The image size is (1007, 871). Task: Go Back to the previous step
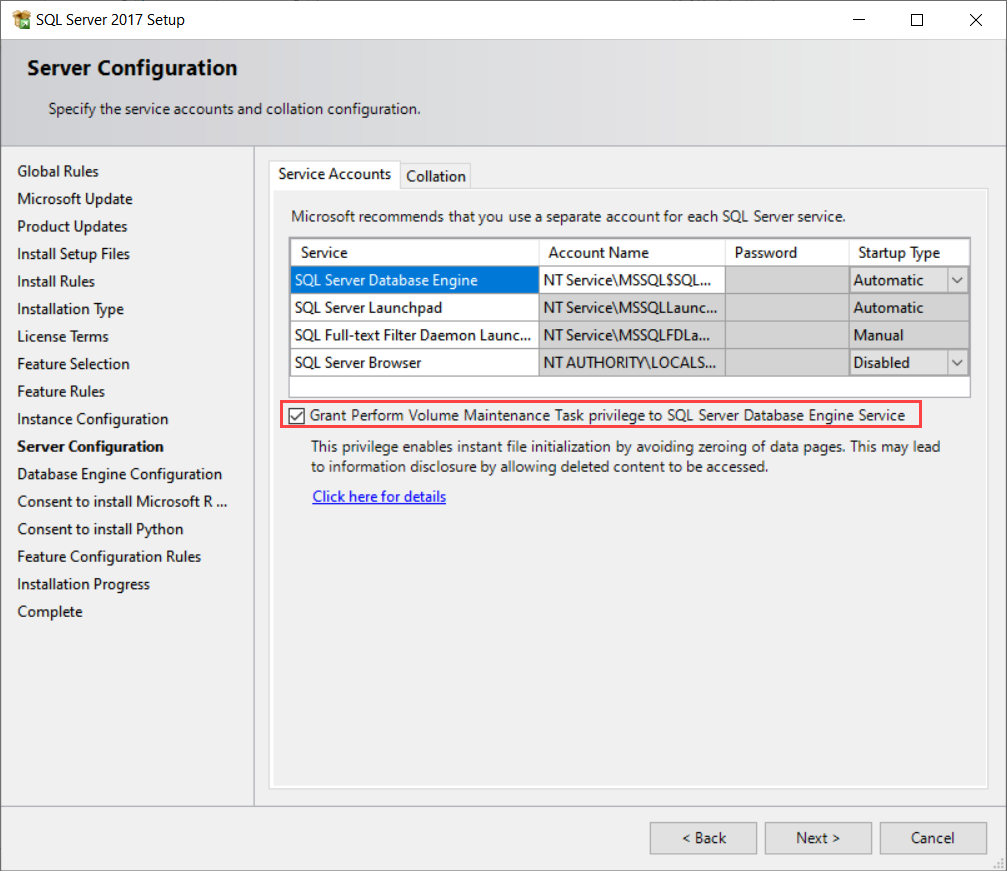click(x=704, y=838)
